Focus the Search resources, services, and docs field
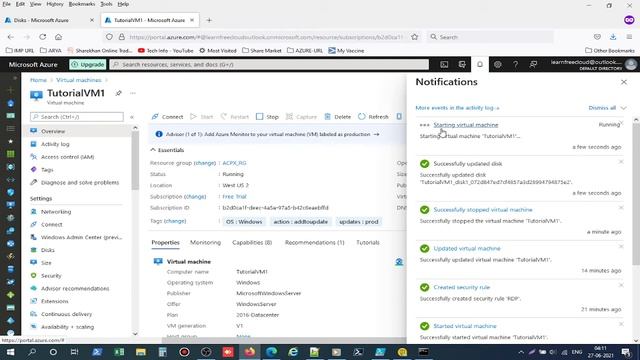Viewport: 640px width, 360px height. click(269, 64)
